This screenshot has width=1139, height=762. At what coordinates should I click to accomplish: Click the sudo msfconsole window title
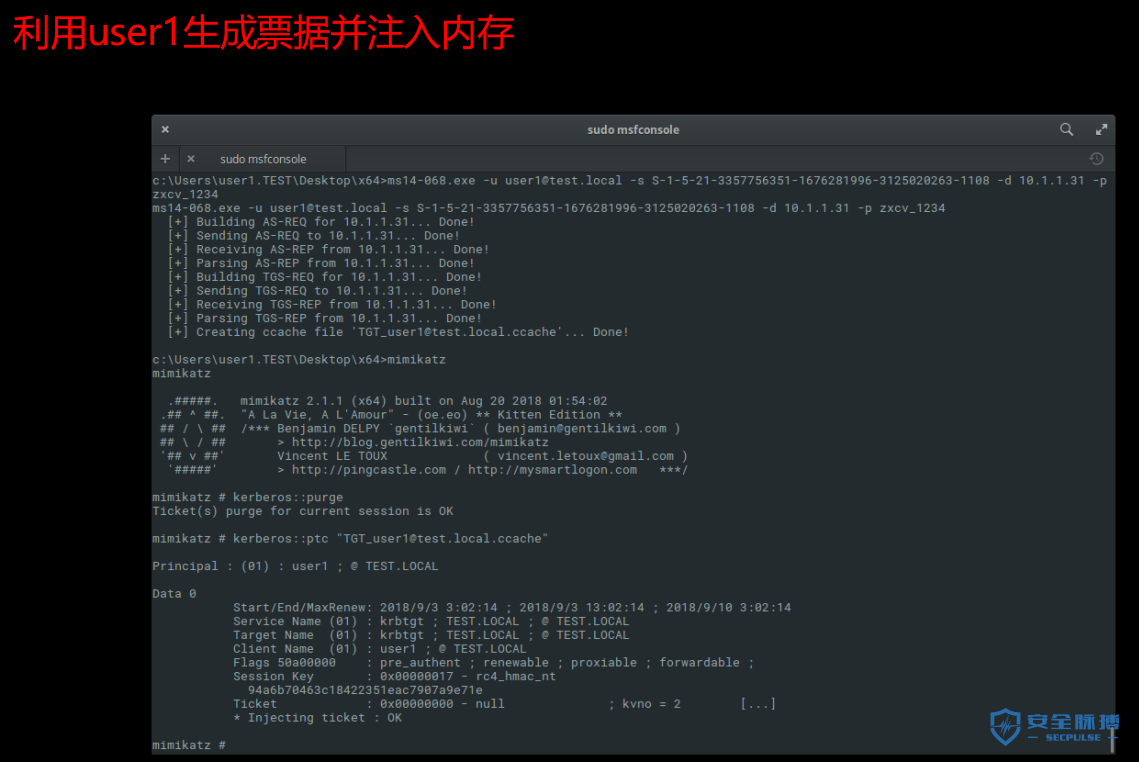tap(633, 130)
